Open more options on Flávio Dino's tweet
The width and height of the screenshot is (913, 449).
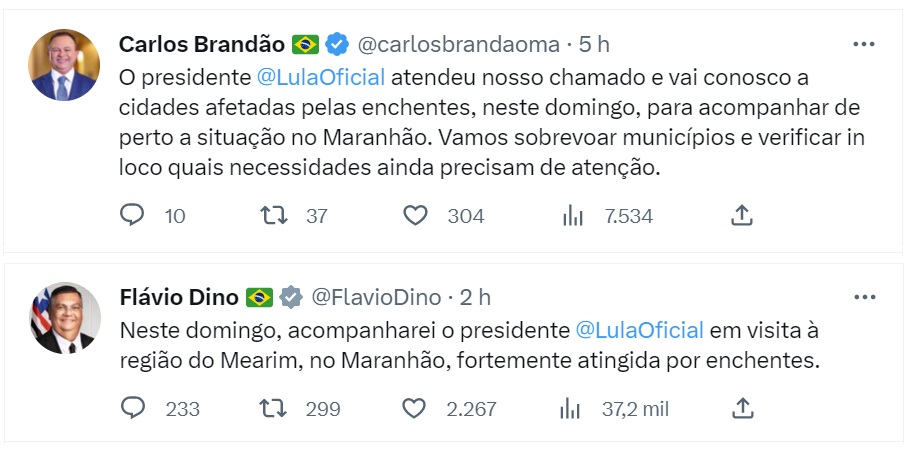[x=863, y=298]
